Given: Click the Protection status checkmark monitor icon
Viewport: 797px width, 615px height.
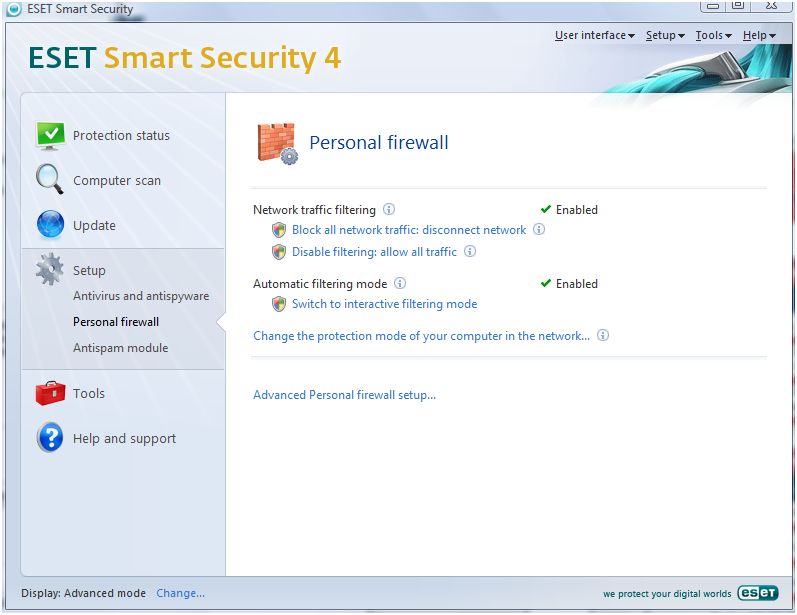Looking at the screenshot, I should tap(50, 135).
